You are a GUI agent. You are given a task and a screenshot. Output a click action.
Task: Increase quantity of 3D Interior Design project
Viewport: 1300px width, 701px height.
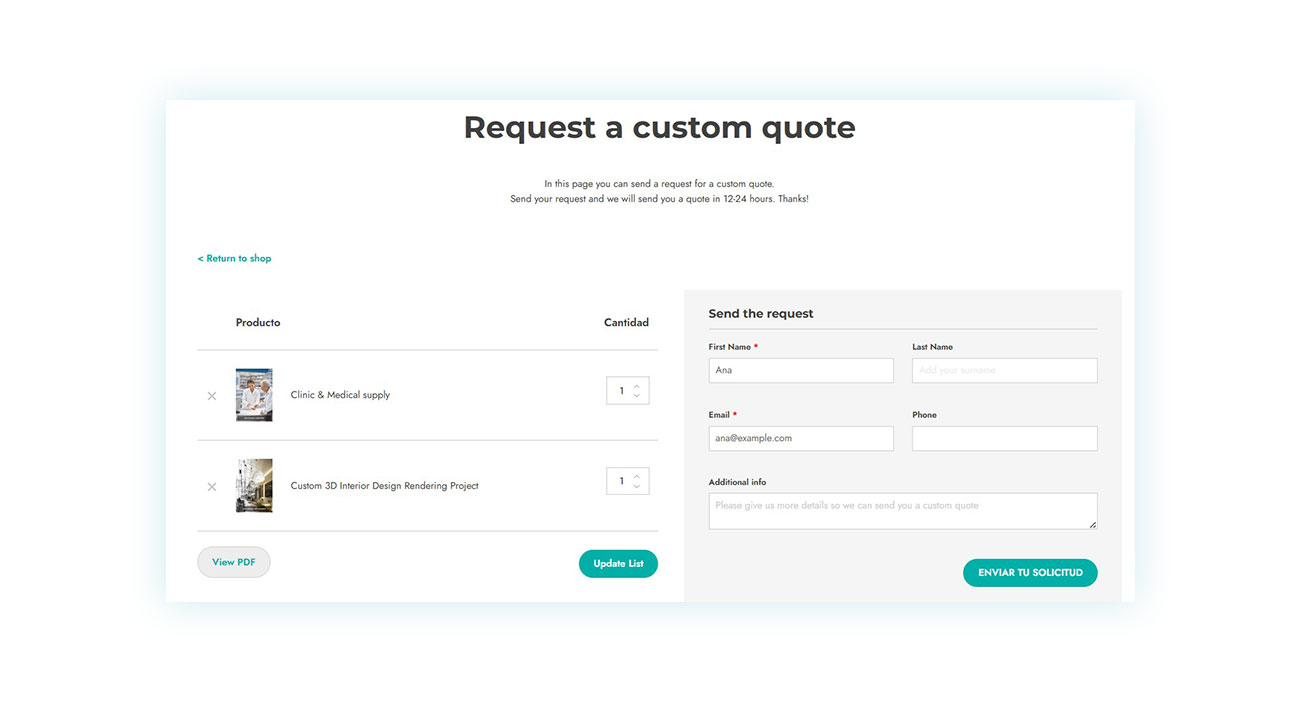637,476
